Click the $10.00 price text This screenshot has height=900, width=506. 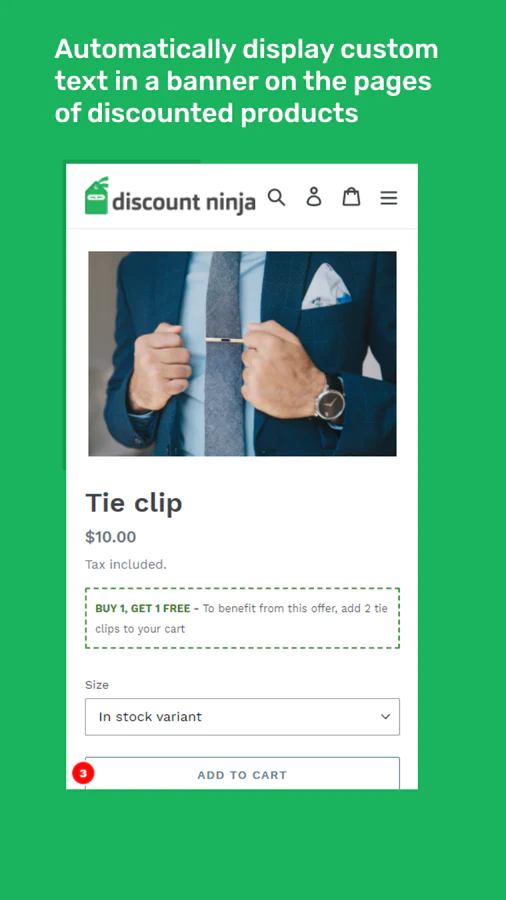coord(111,537)
